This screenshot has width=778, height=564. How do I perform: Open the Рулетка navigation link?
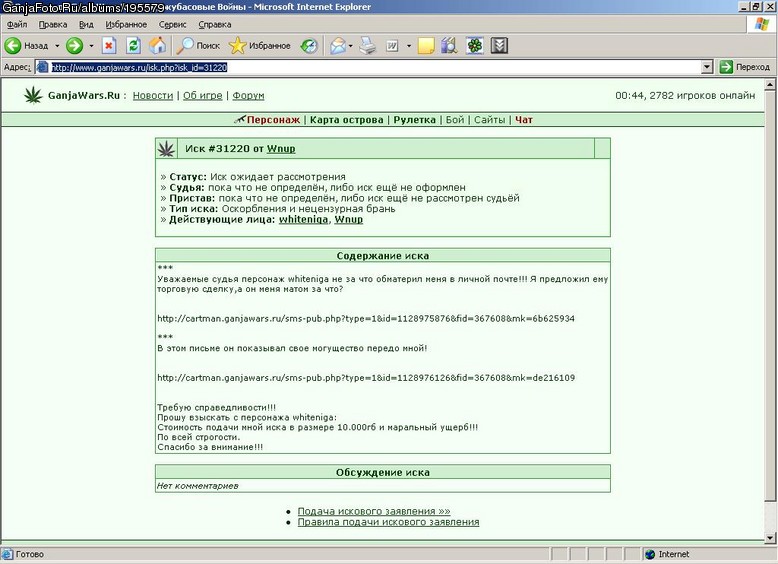414,120
